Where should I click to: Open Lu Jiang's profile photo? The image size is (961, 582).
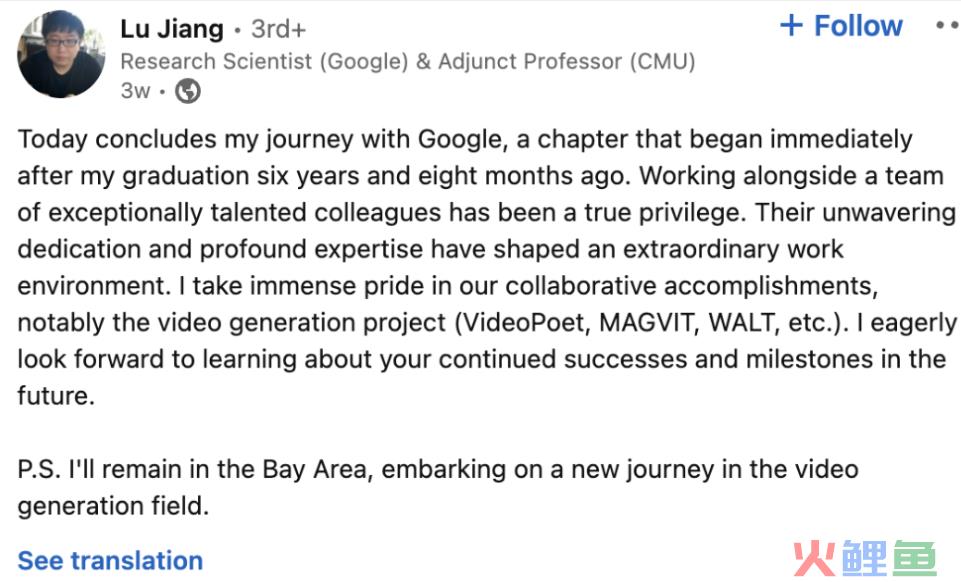(61, 55)
